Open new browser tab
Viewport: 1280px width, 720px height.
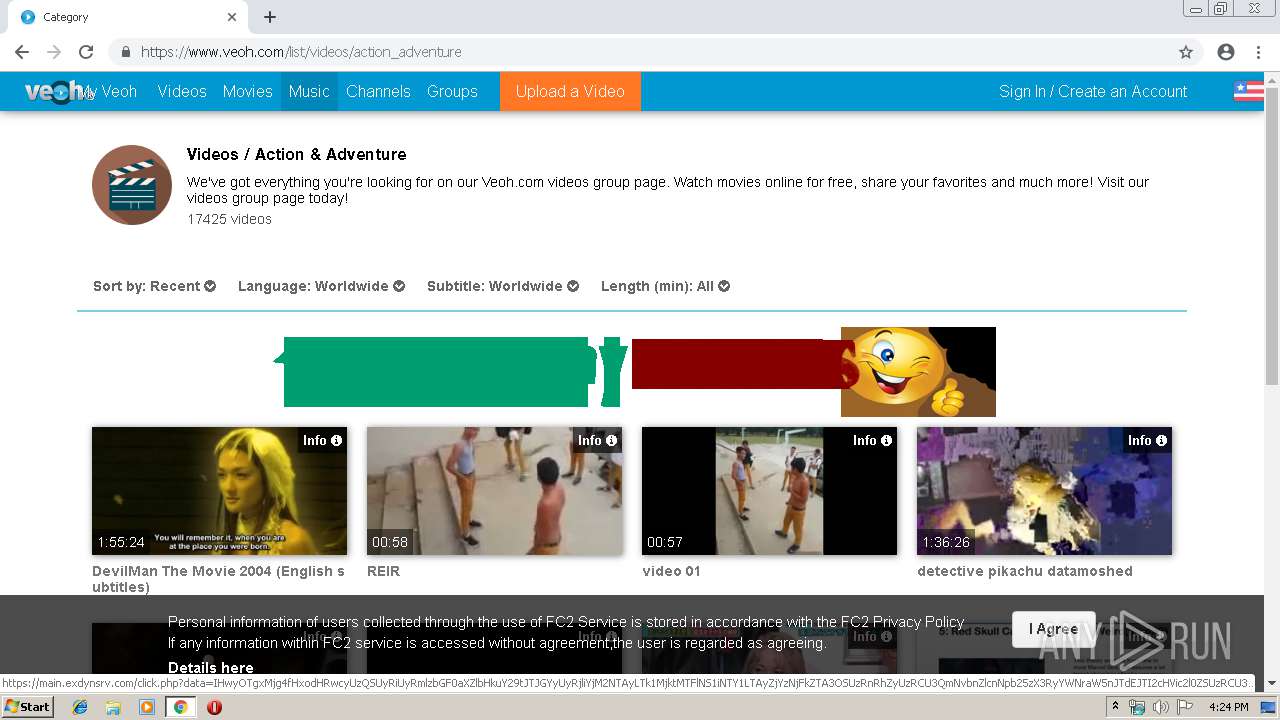tap(270, 17)
